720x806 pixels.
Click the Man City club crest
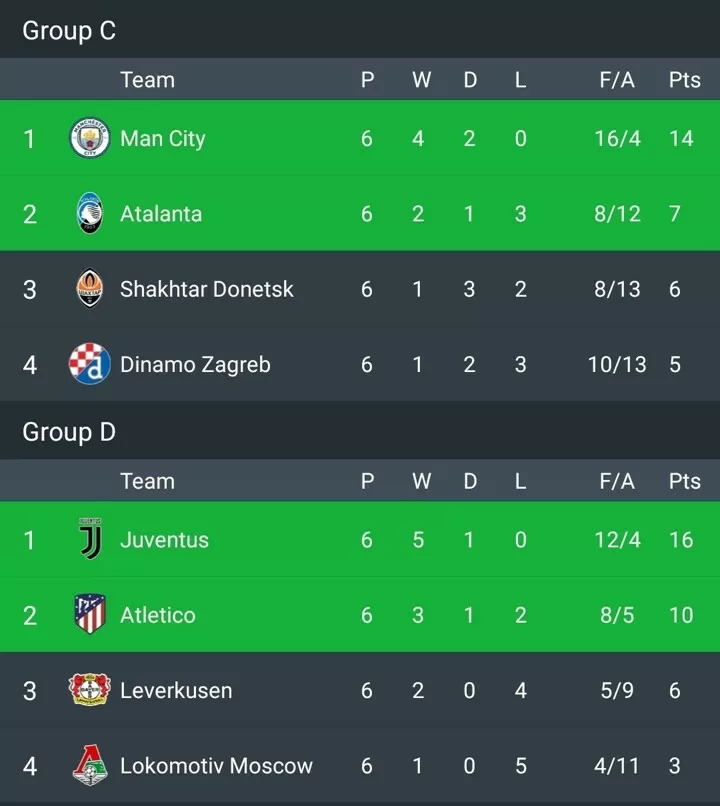coord(89,138)
